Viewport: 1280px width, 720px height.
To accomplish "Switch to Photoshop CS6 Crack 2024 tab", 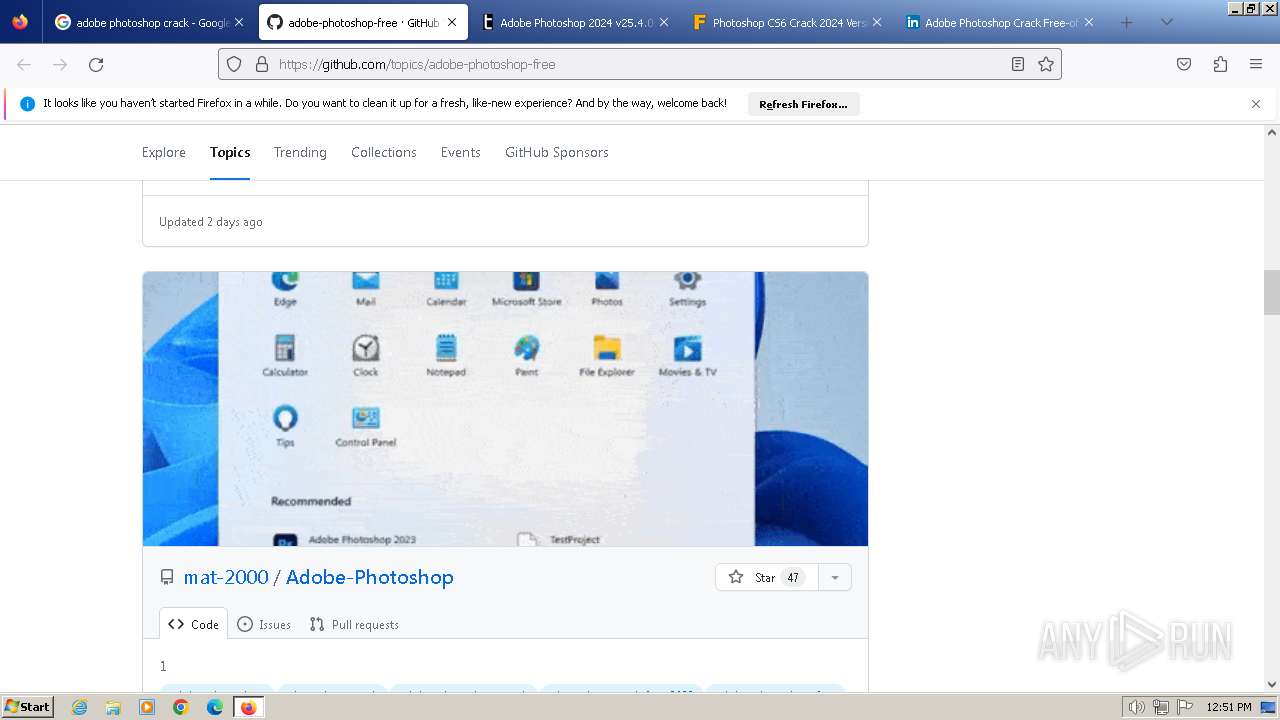I will point(780,22).
